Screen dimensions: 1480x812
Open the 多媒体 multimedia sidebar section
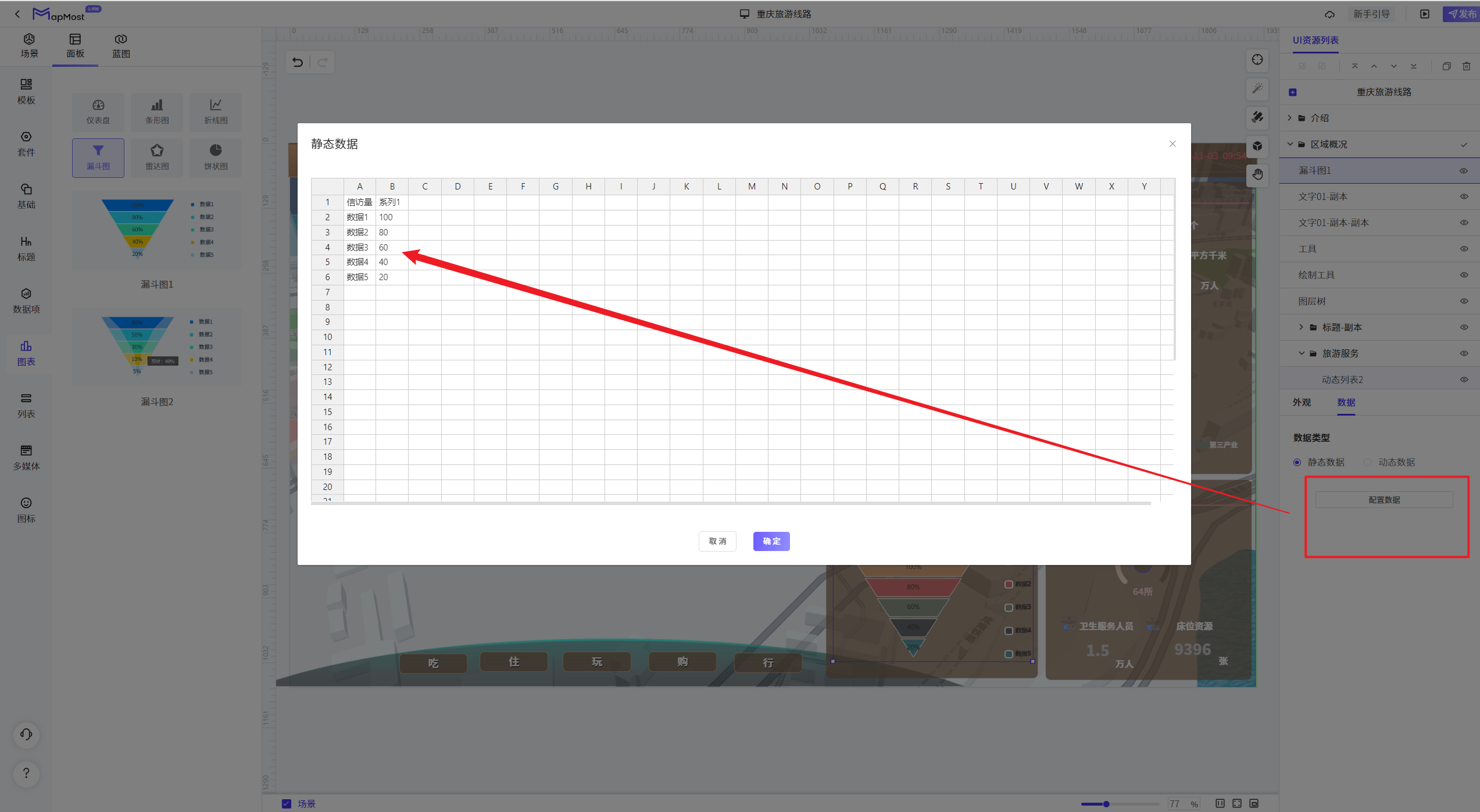pyautogui.click(x=26, y=458)
